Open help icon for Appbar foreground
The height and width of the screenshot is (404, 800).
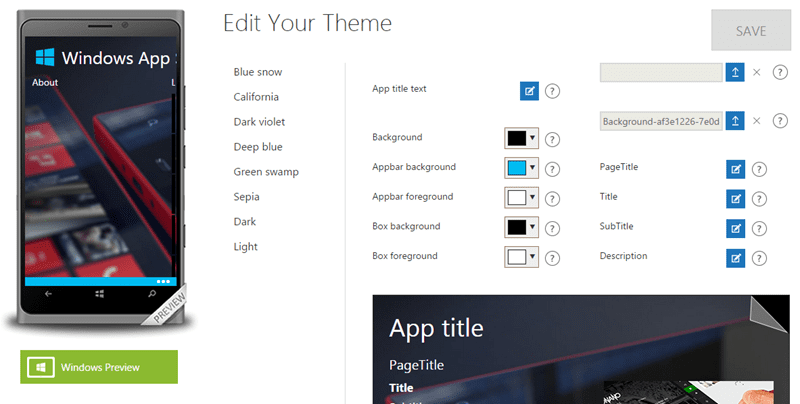[x=552, y=198]
